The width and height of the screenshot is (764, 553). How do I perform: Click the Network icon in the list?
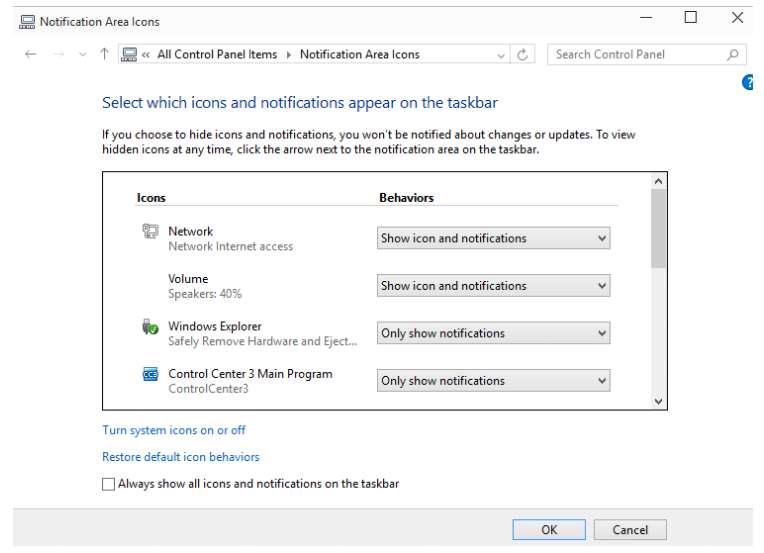pyautogui.click(x=150, y=232)
